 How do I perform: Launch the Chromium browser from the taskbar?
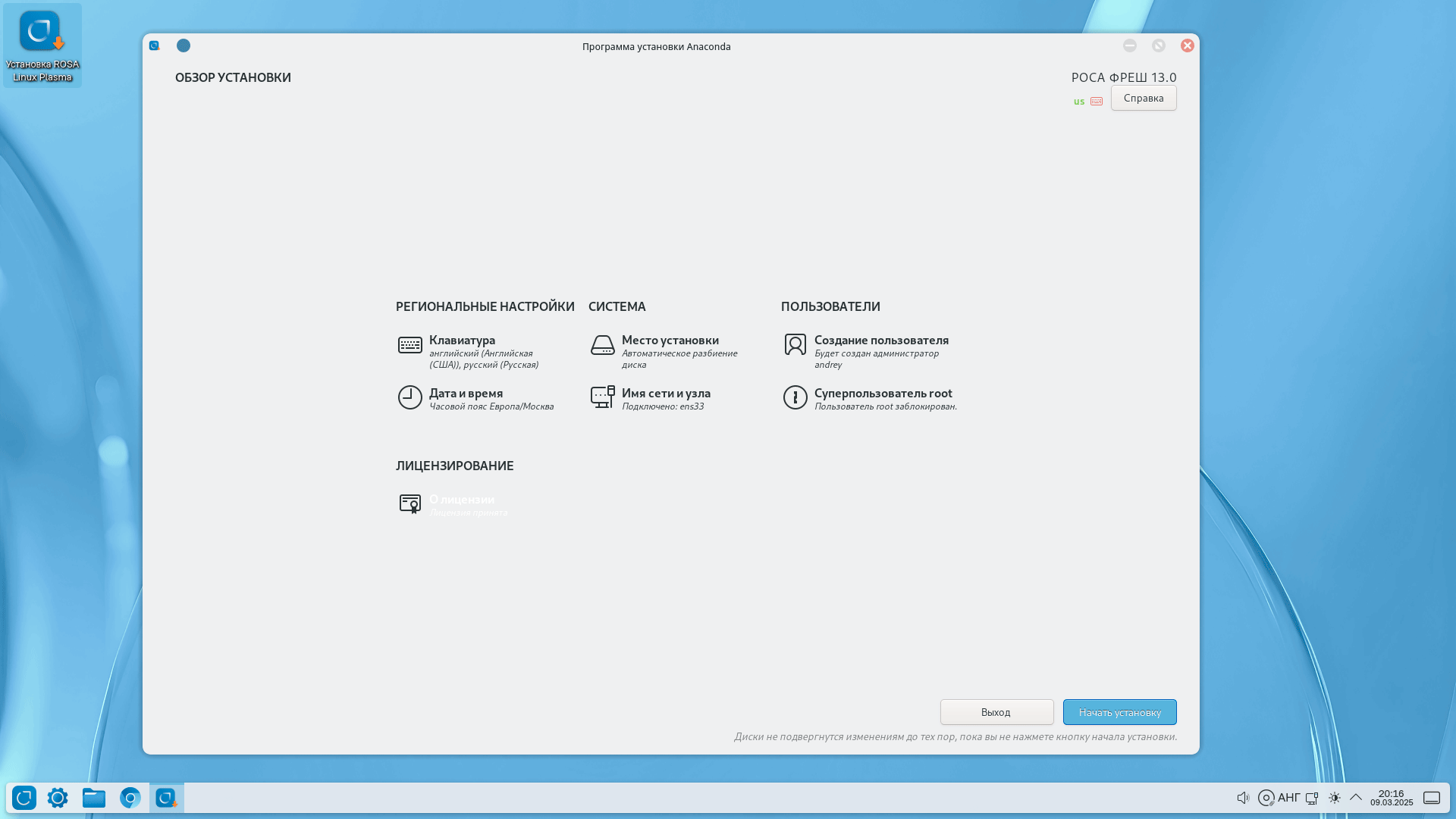click(x=130, y=798)
